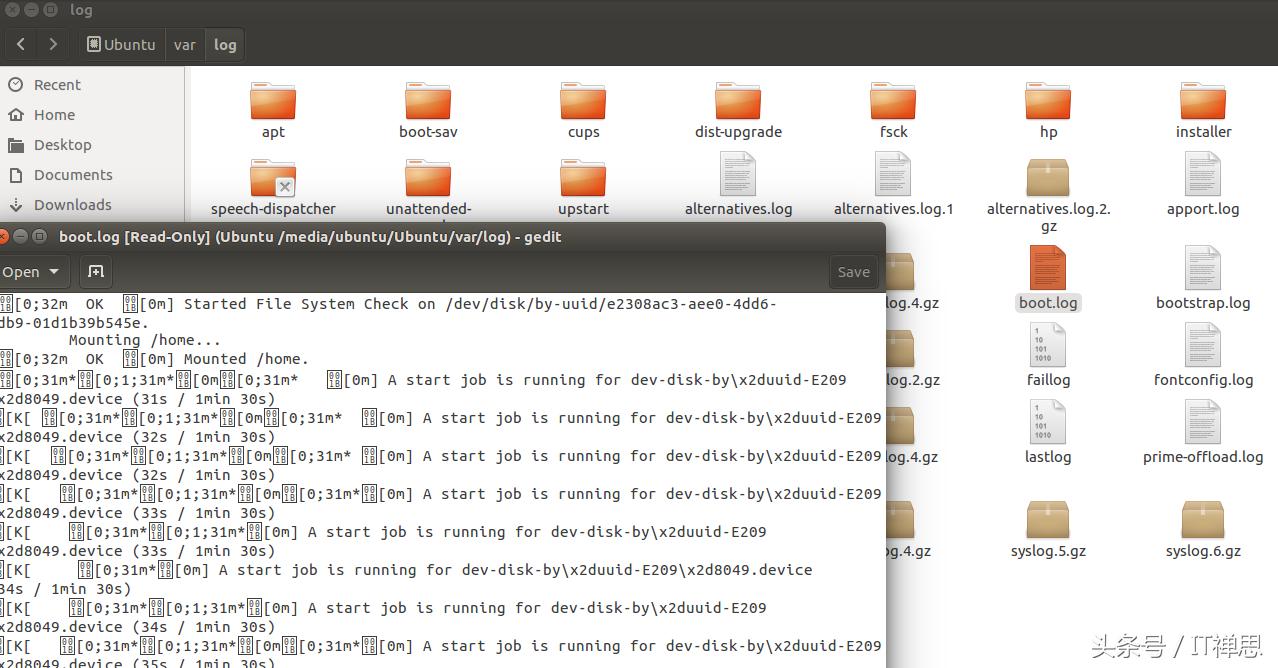This screenshot has height=668, width=1278.
Task: Click the Create new document icon in gedit
Action: 96,271
